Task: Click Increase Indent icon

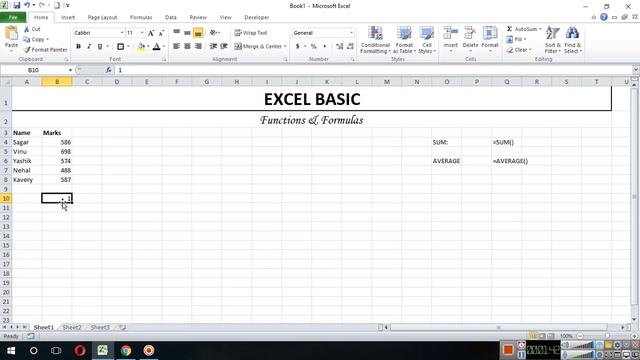Action: pyautogui.click(x=224, y=47)
